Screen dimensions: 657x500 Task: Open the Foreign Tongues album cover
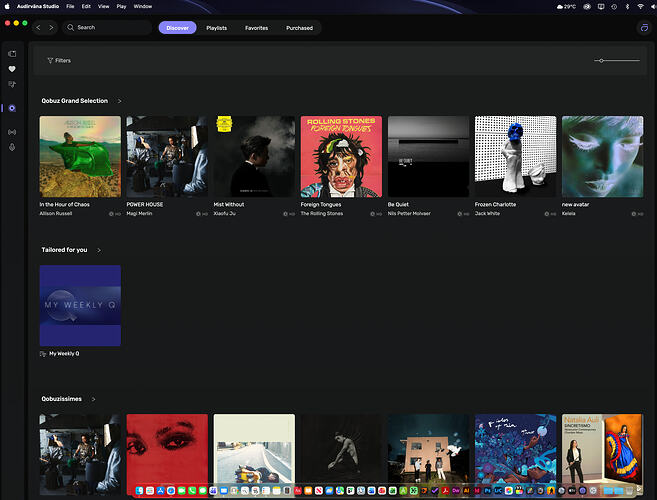[341, 157]
